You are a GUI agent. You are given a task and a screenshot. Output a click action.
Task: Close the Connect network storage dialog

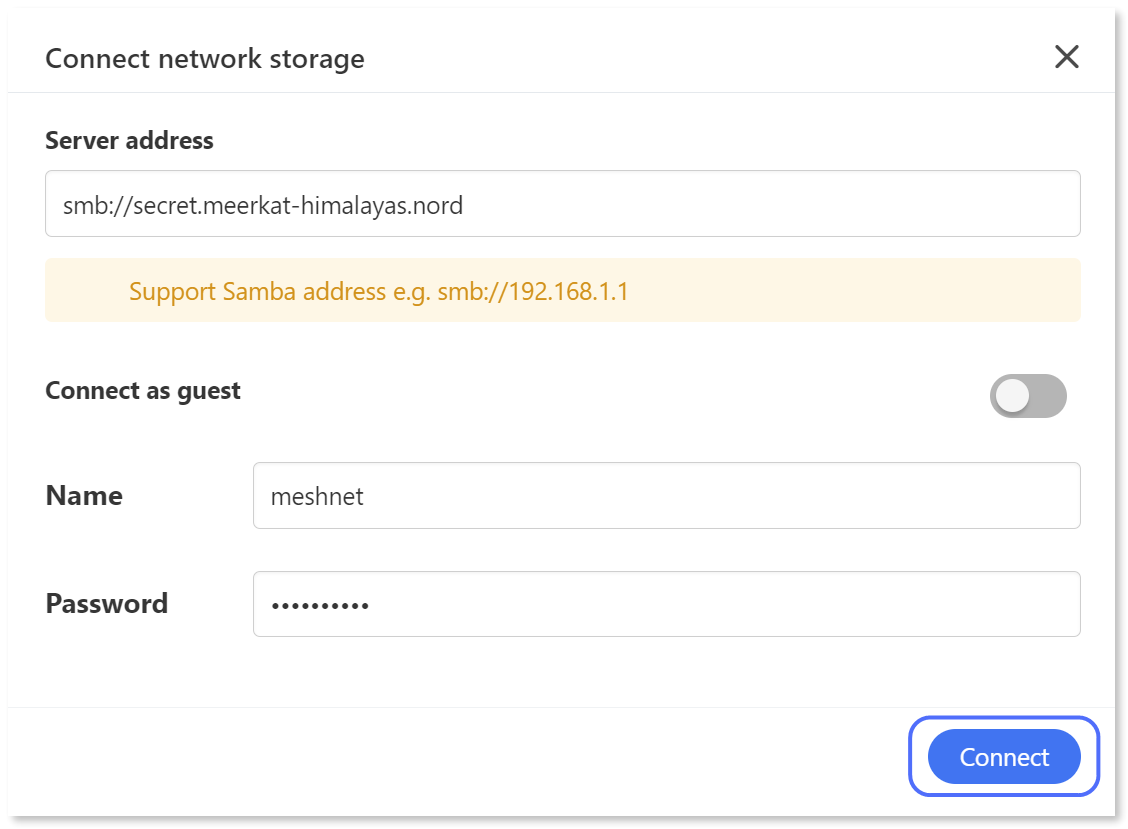1066,57
